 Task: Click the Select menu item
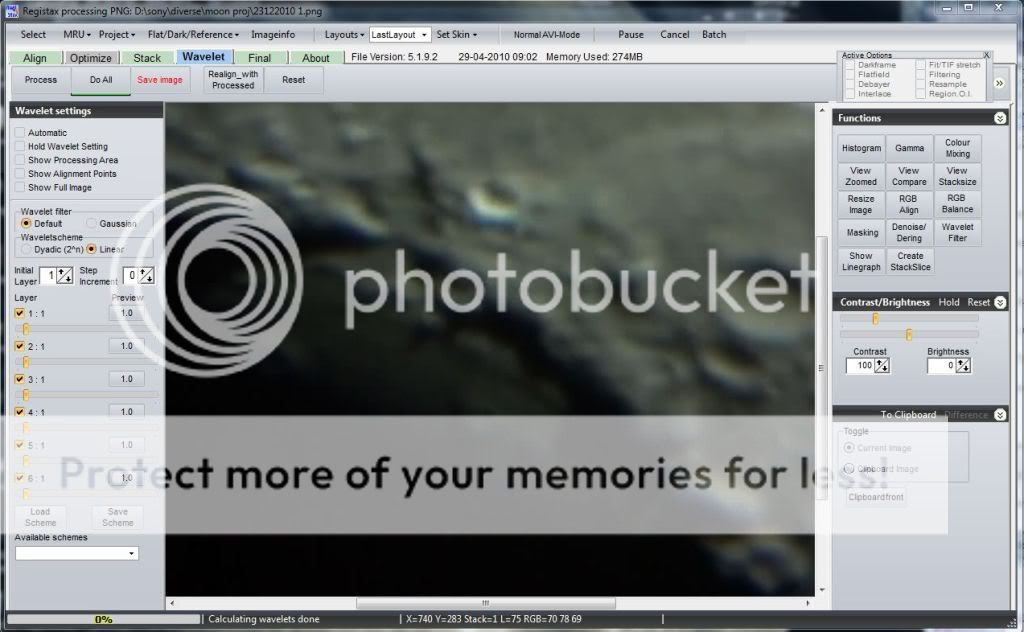click(x=33, y=35)
